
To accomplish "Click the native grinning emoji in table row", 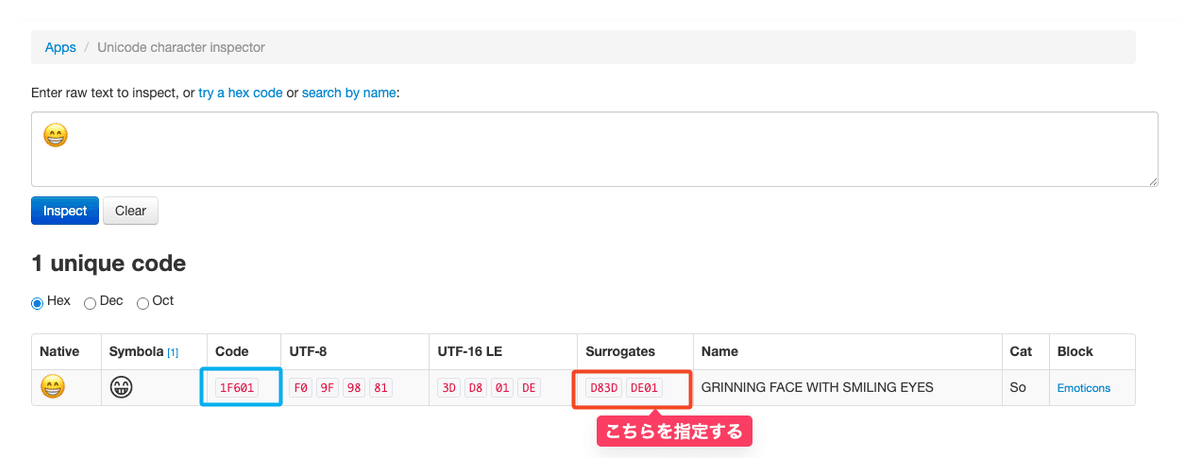I will [x=53, y=387].
